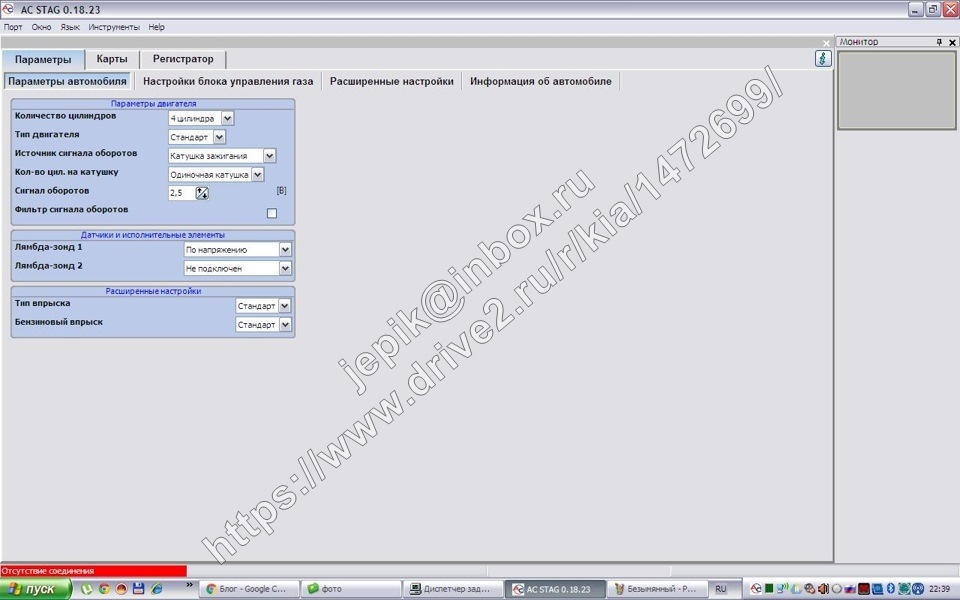Open the Количество цилиндров dropdown
Screen dimensions: 960x600
227,118
